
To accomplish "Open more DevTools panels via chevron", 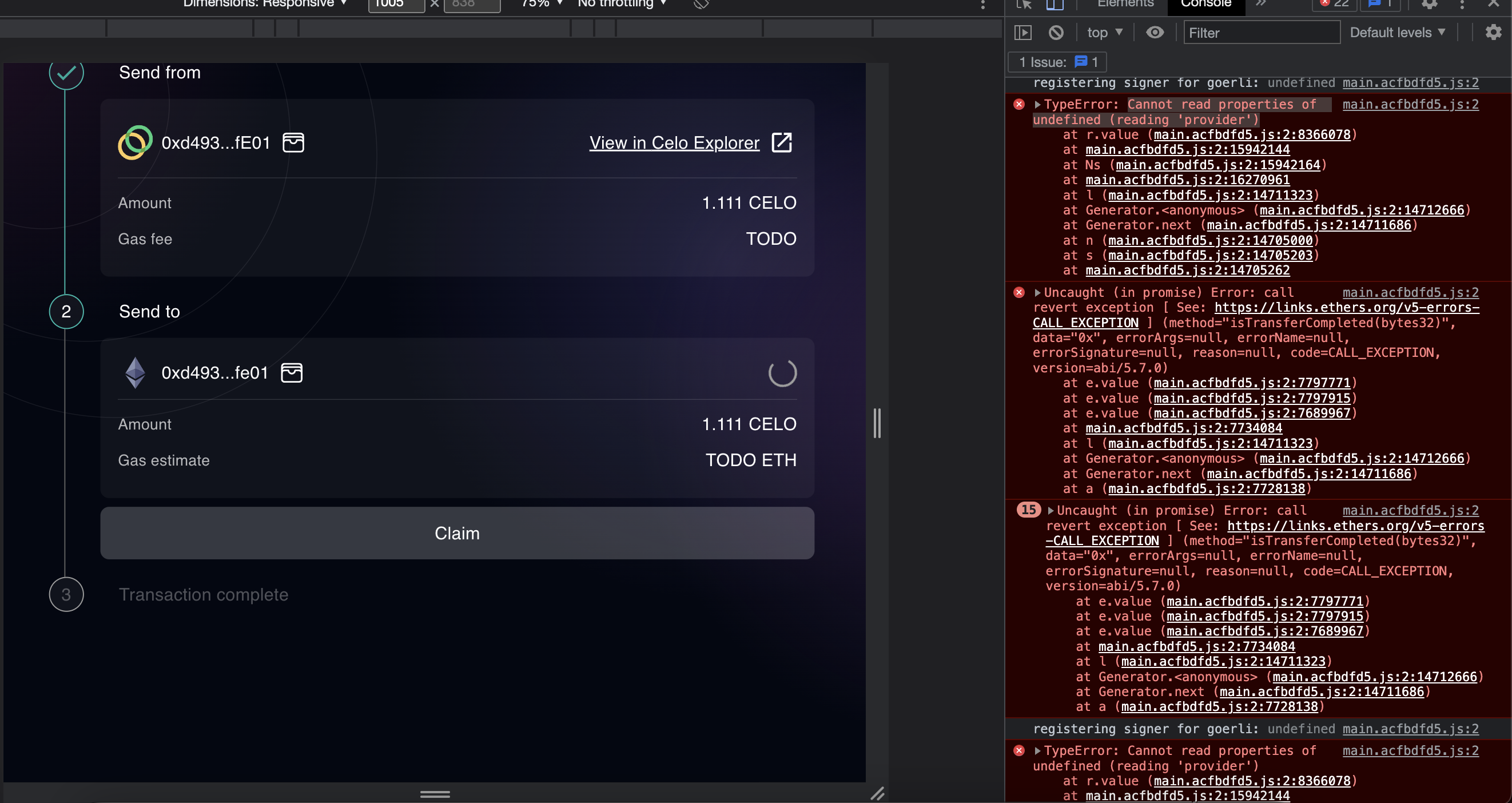I will [1262, 5].
